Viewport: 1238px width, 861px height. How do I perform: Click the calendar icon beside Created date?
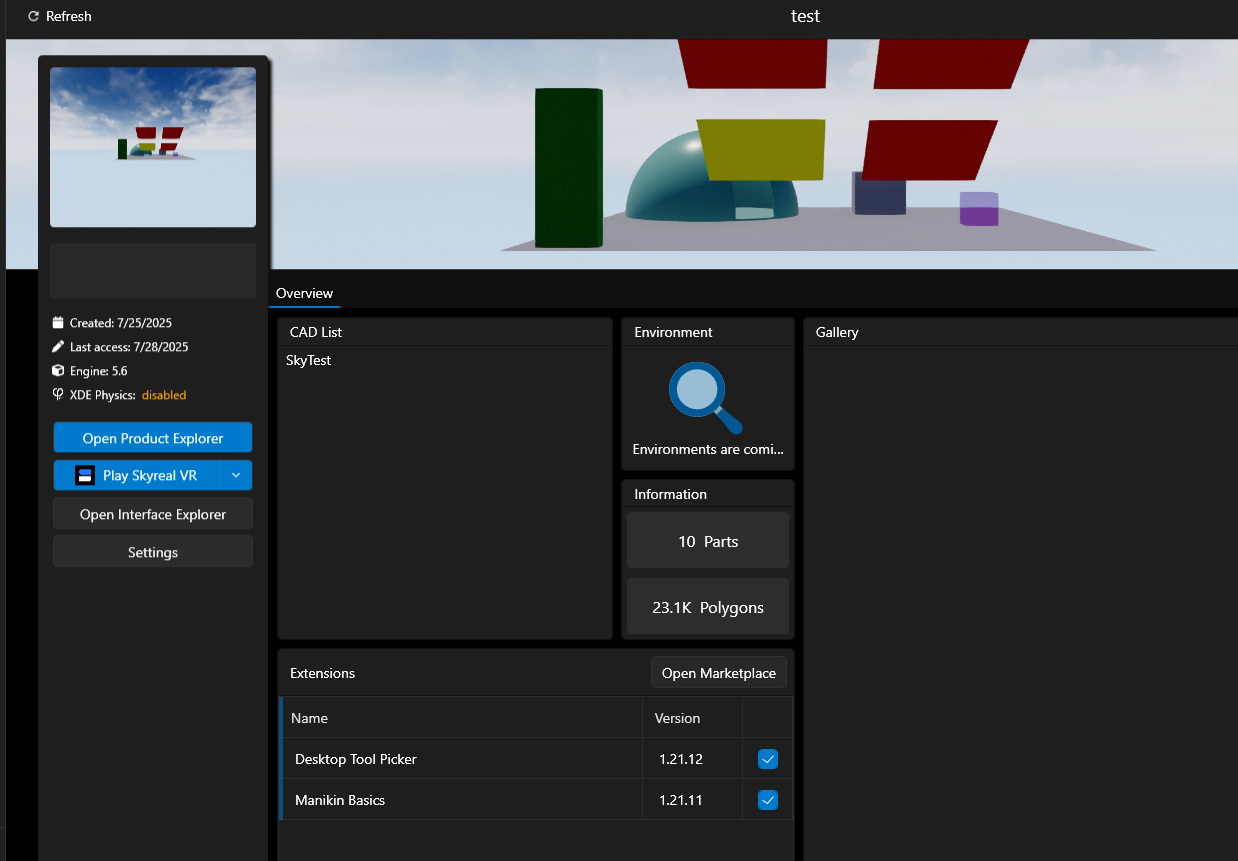pyautogui.click(x=58, y=323)
